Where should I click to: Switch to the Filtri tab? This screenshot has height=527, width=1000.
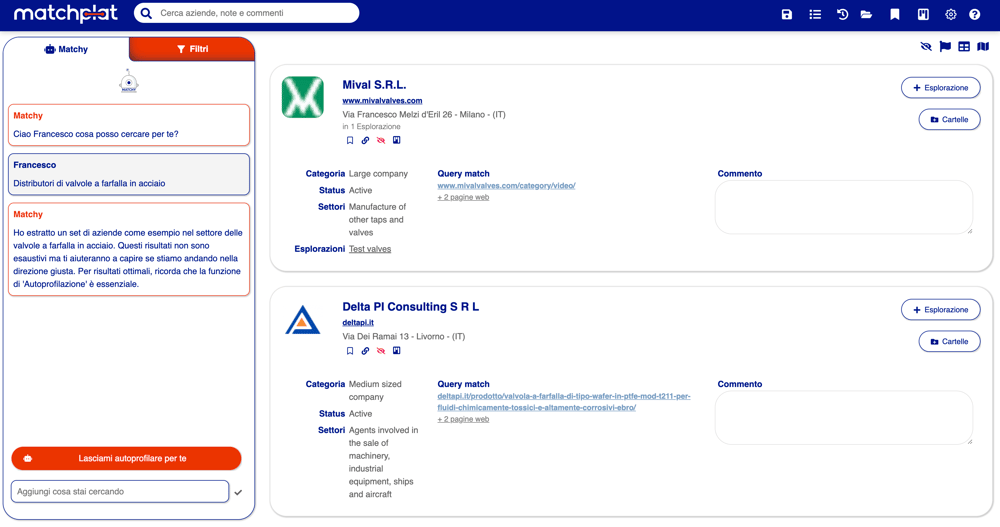pos(192,49)
